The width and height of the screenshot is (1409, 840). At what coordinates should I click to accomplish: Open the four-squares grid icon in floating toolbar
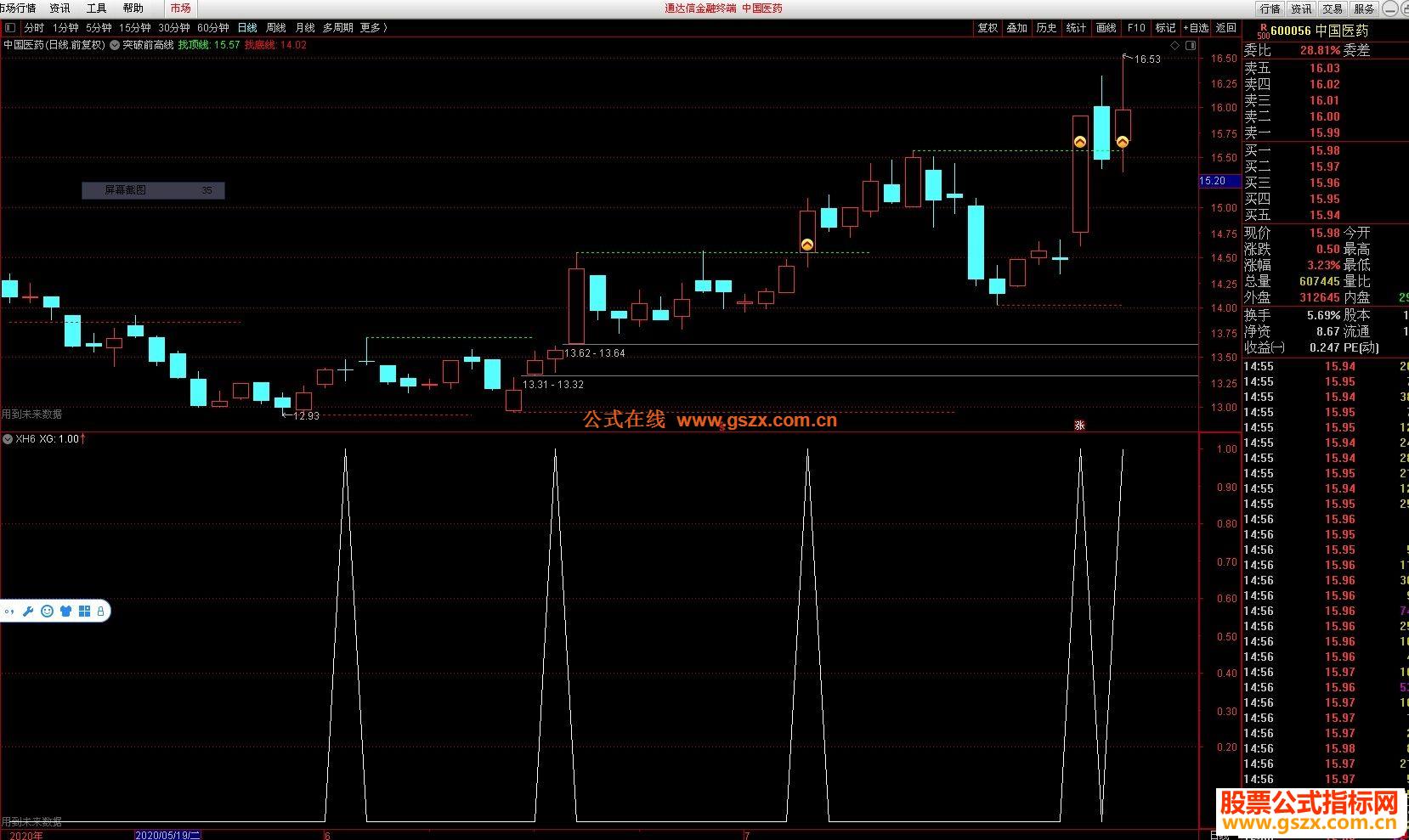(x=84, y=611)
